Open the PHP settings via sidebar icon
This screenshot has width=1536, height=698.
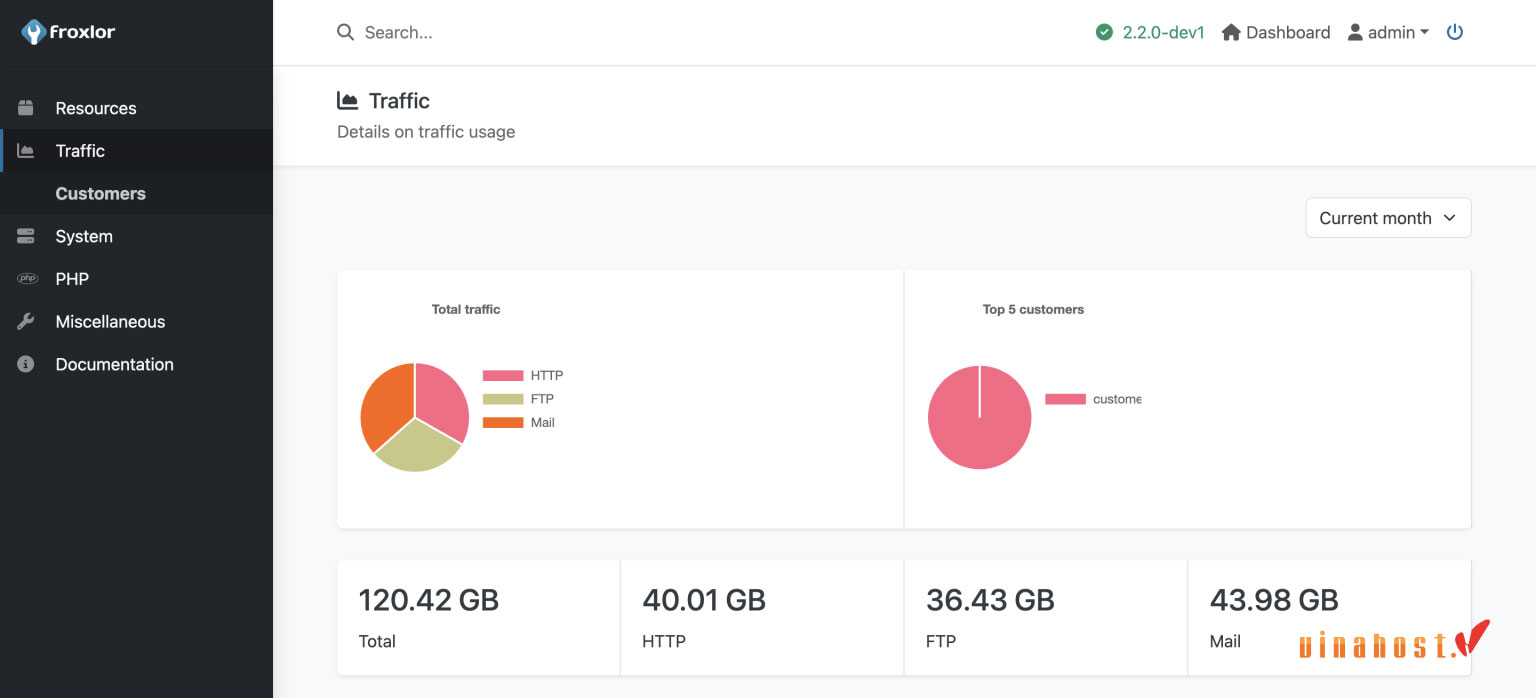[27, 278]
